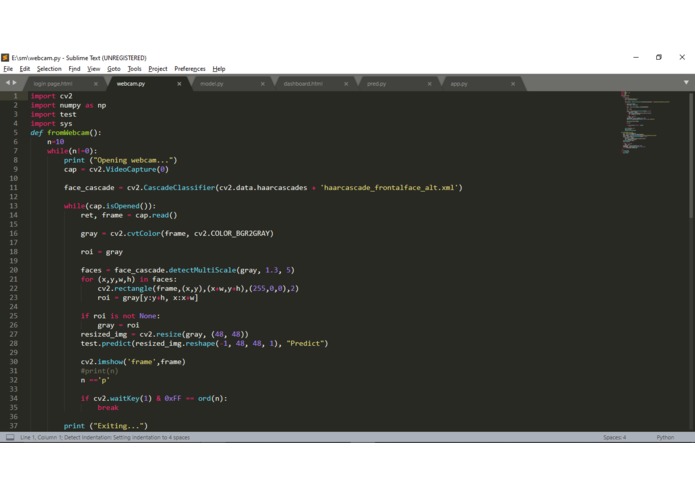Open the Selection menu
This screenshot has height=494, width=695.
[49, 69]
